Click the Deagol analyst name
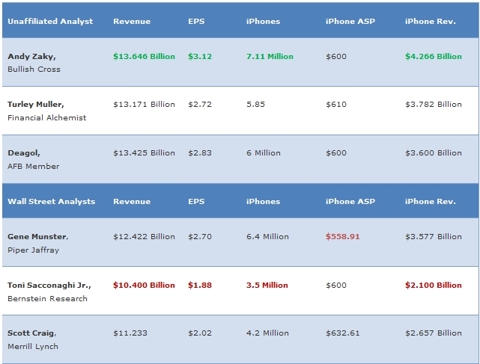Viewport: 480px width, 364px height. tap(24, 153)
